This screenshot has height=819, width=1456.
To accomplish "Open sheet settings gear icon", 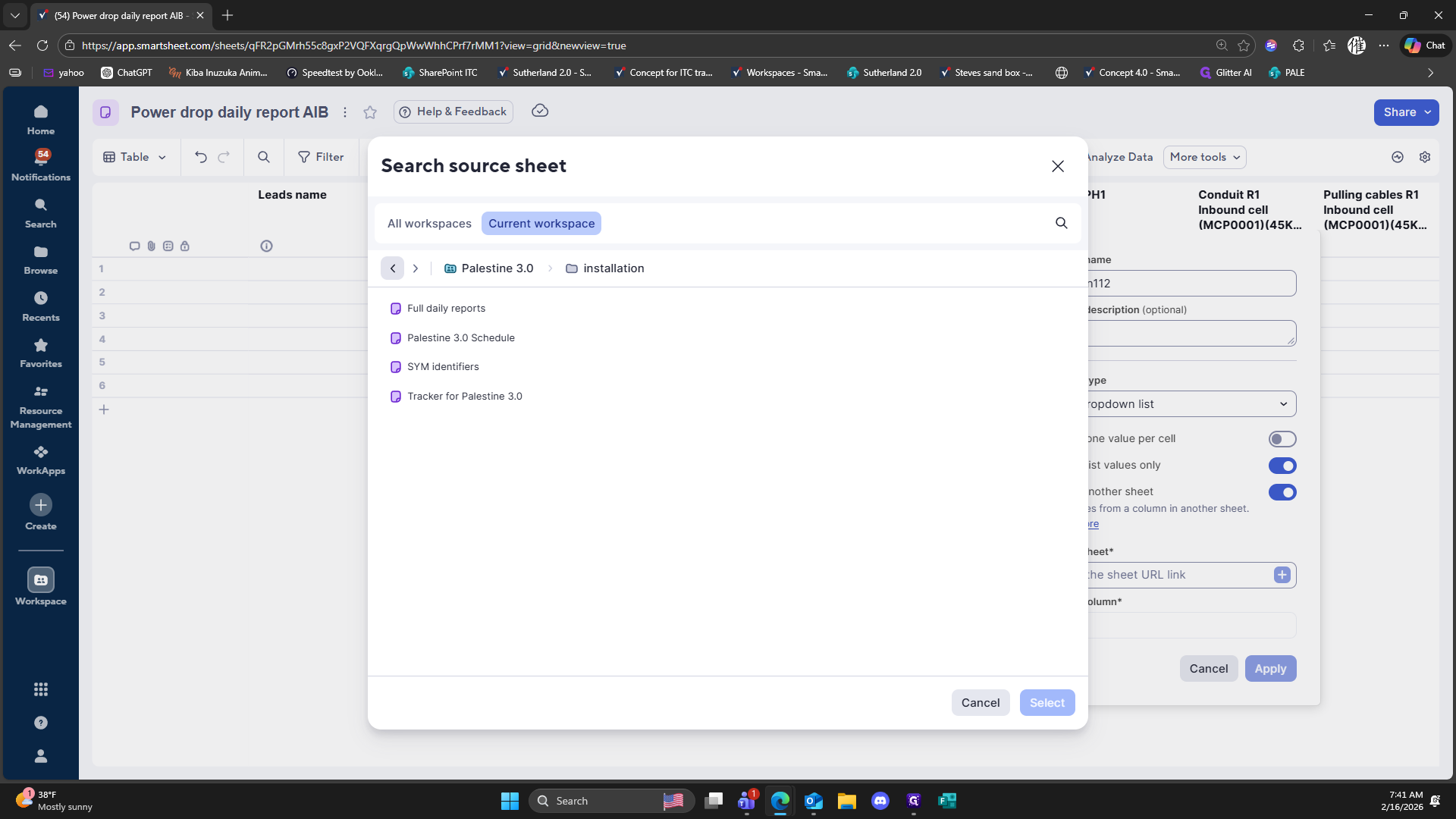I will click(1425, 157).
